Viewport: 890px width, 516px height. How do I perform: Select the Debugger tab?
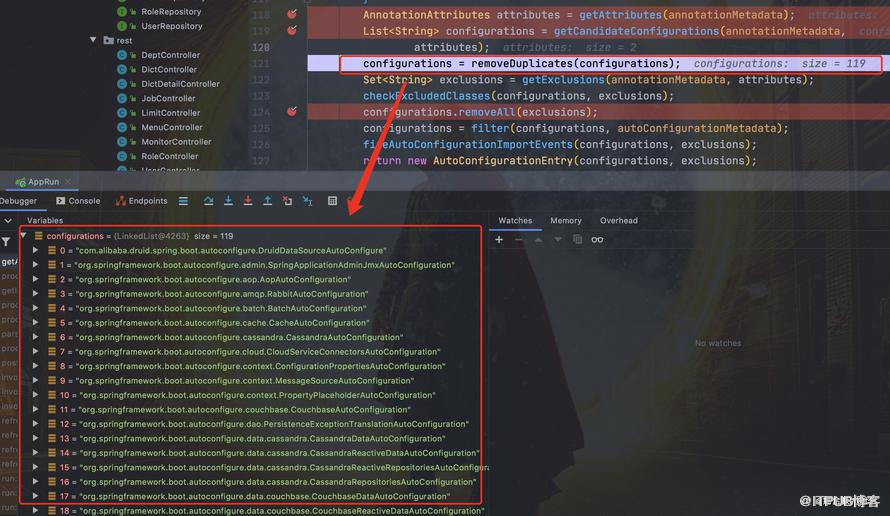[x=18, y=201]
